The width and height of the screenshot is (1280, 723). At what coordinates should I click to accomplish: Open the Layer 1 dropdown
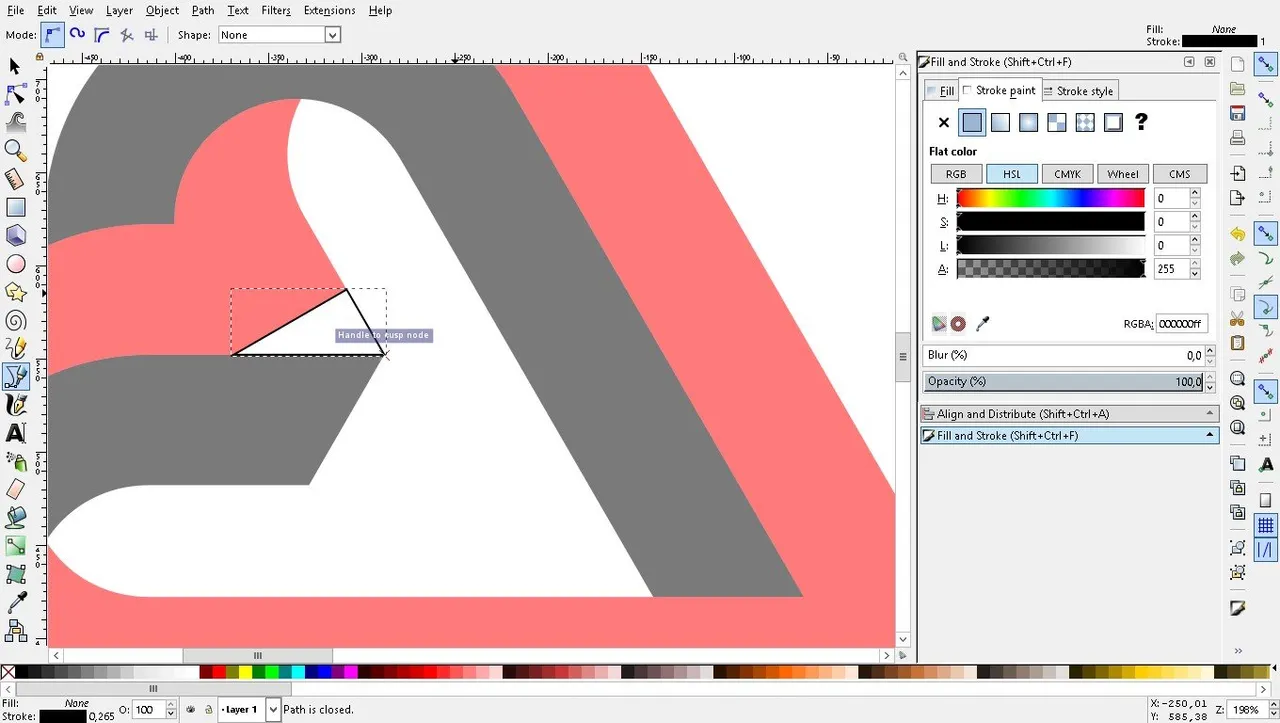(x=273, y=710)
